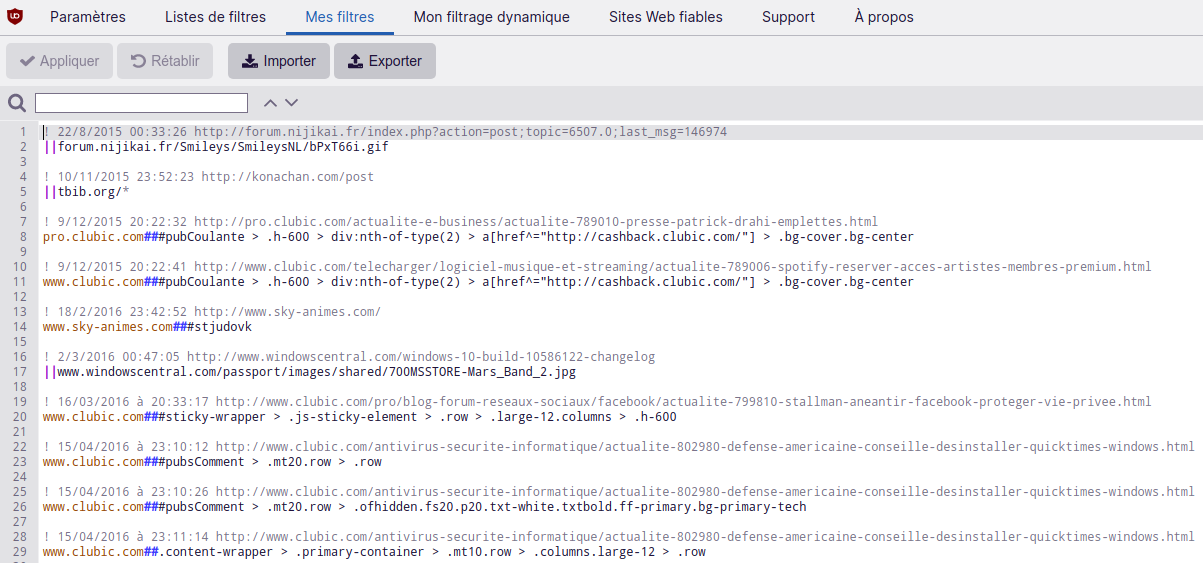Viewport: 1203px width, 563px height.
Task: Click the 700MSSTORE-Mars_Band_2.jpg filter line
Action: pos(310,372)
